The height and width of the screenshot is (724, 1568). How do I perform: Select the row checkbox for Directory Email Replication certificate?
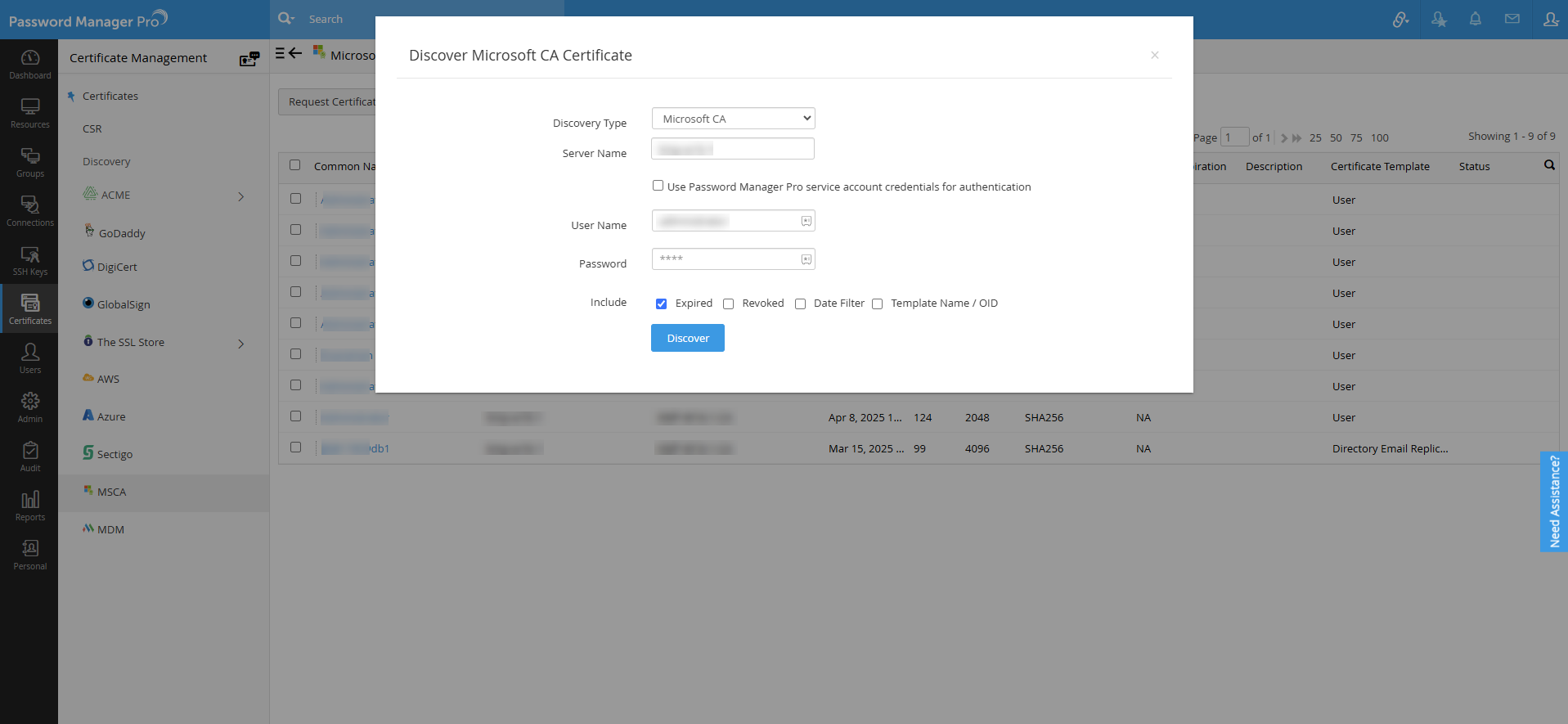coord(295,447)
